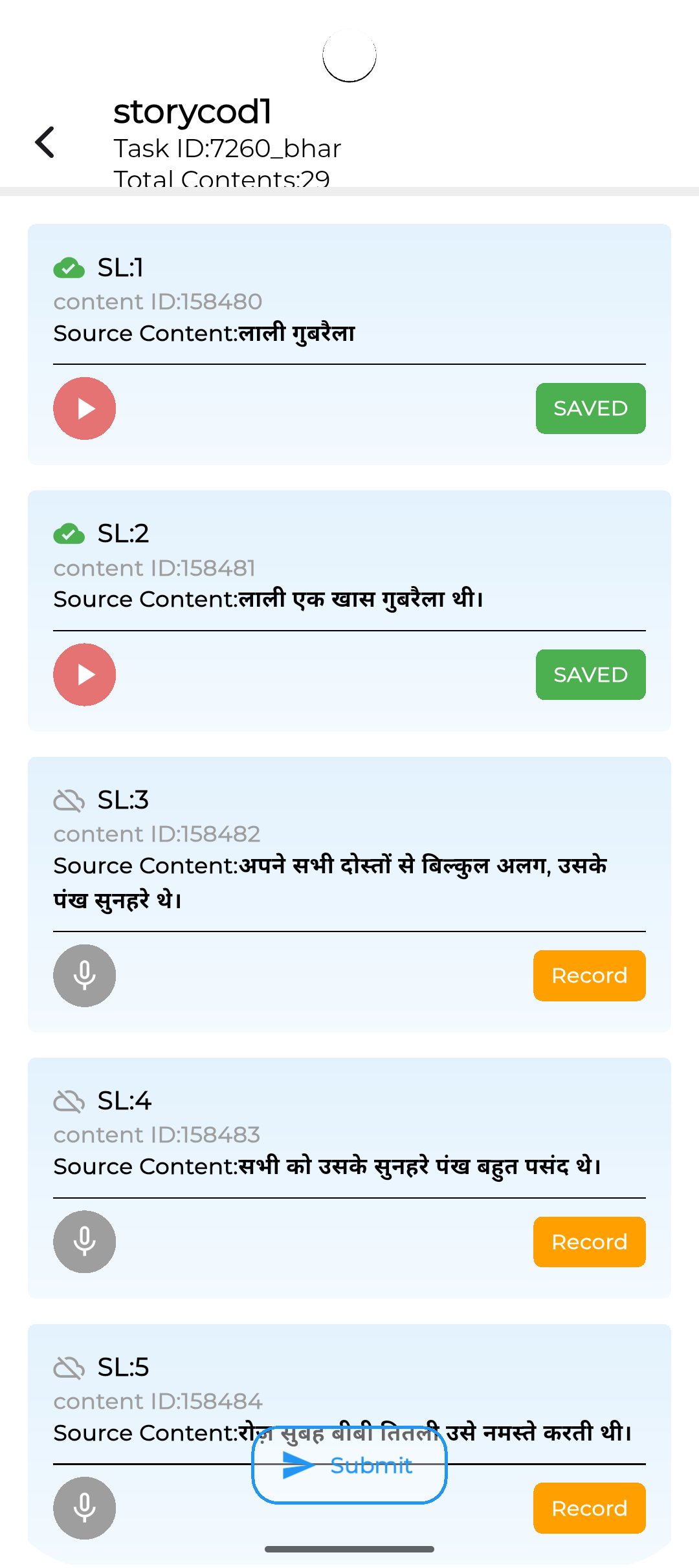Viewport: 699px width, 1568px height.
Task: Play the saved recording for SL:2
Action: point(85,675)
